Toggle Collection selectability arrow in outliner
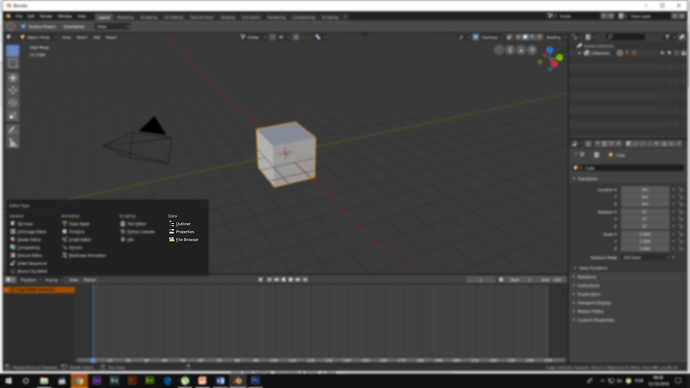The width and height of the screenshot is (690, 388). click(669, 53)
